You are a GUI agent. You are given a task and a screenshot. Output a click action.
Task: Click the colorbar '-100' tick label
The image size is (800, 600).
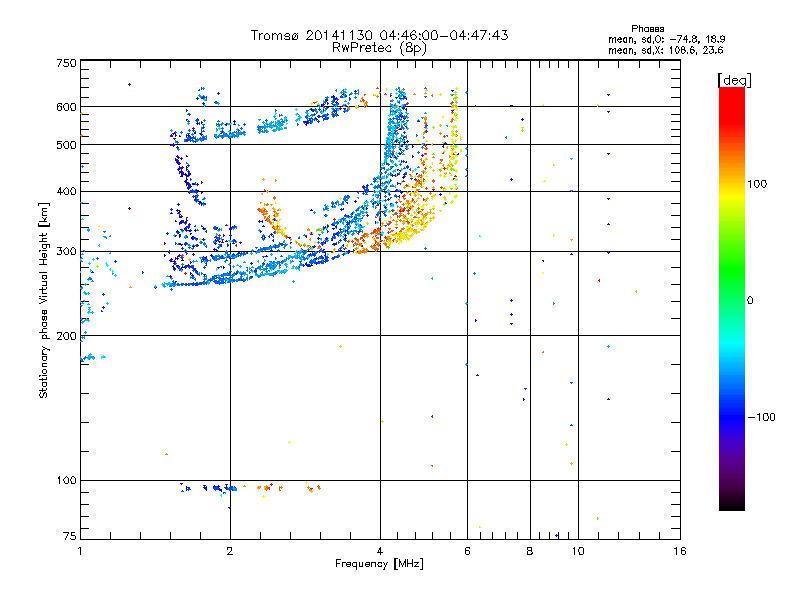pos(762,417)
